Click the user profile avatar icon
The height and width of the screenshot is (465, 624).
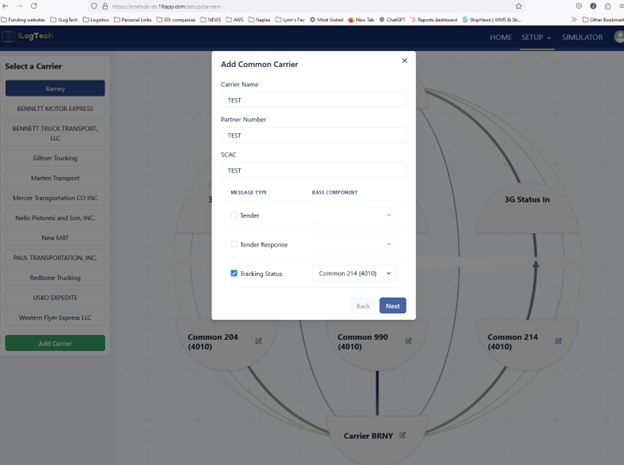tap(619, 37)
